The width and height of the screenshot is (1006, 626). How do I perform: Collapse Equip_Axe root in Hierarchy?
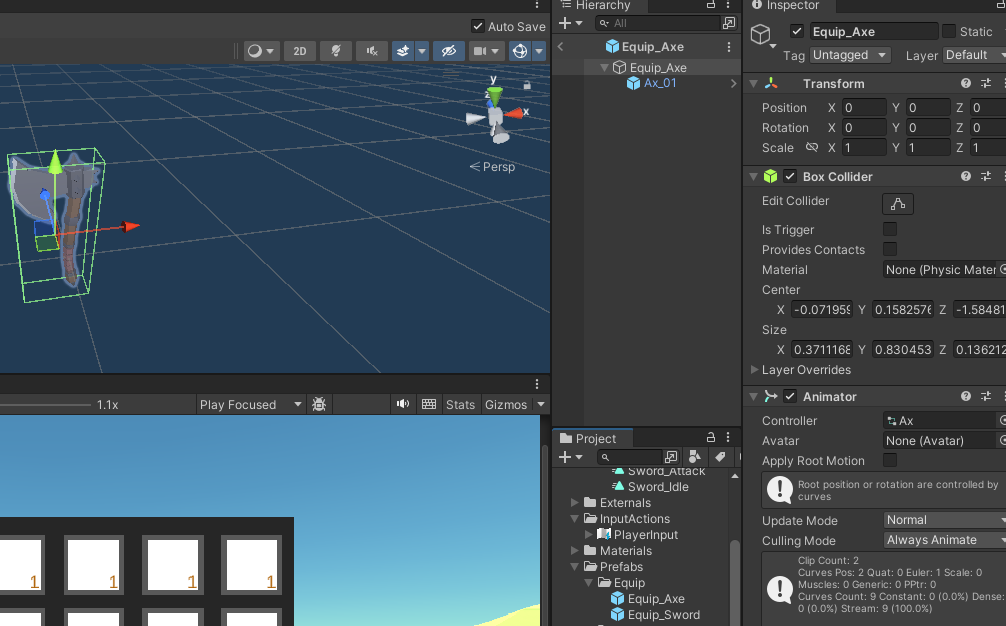(604, 67)
